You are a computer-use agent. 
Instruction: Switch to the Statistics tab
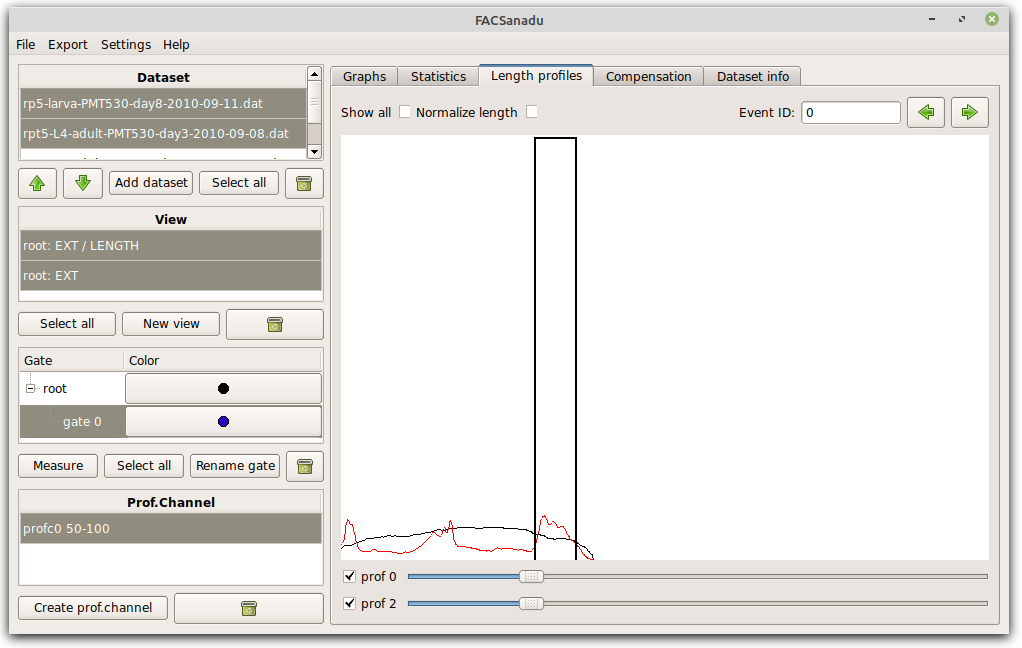(438, 76)
